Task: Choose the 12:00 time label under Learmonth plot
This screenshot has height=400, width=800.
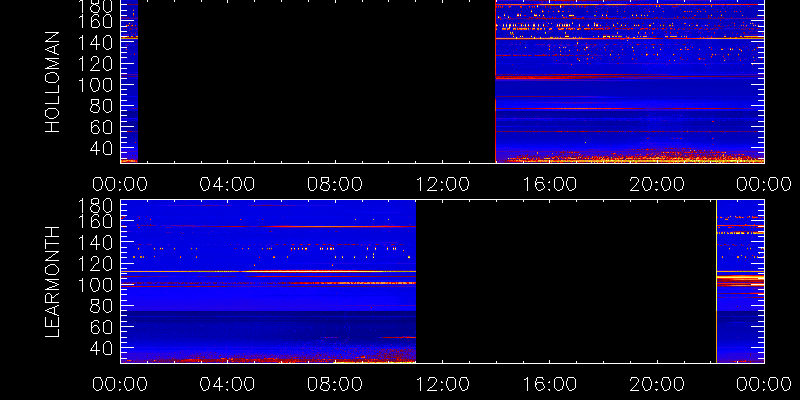Action: coord(442,384)
